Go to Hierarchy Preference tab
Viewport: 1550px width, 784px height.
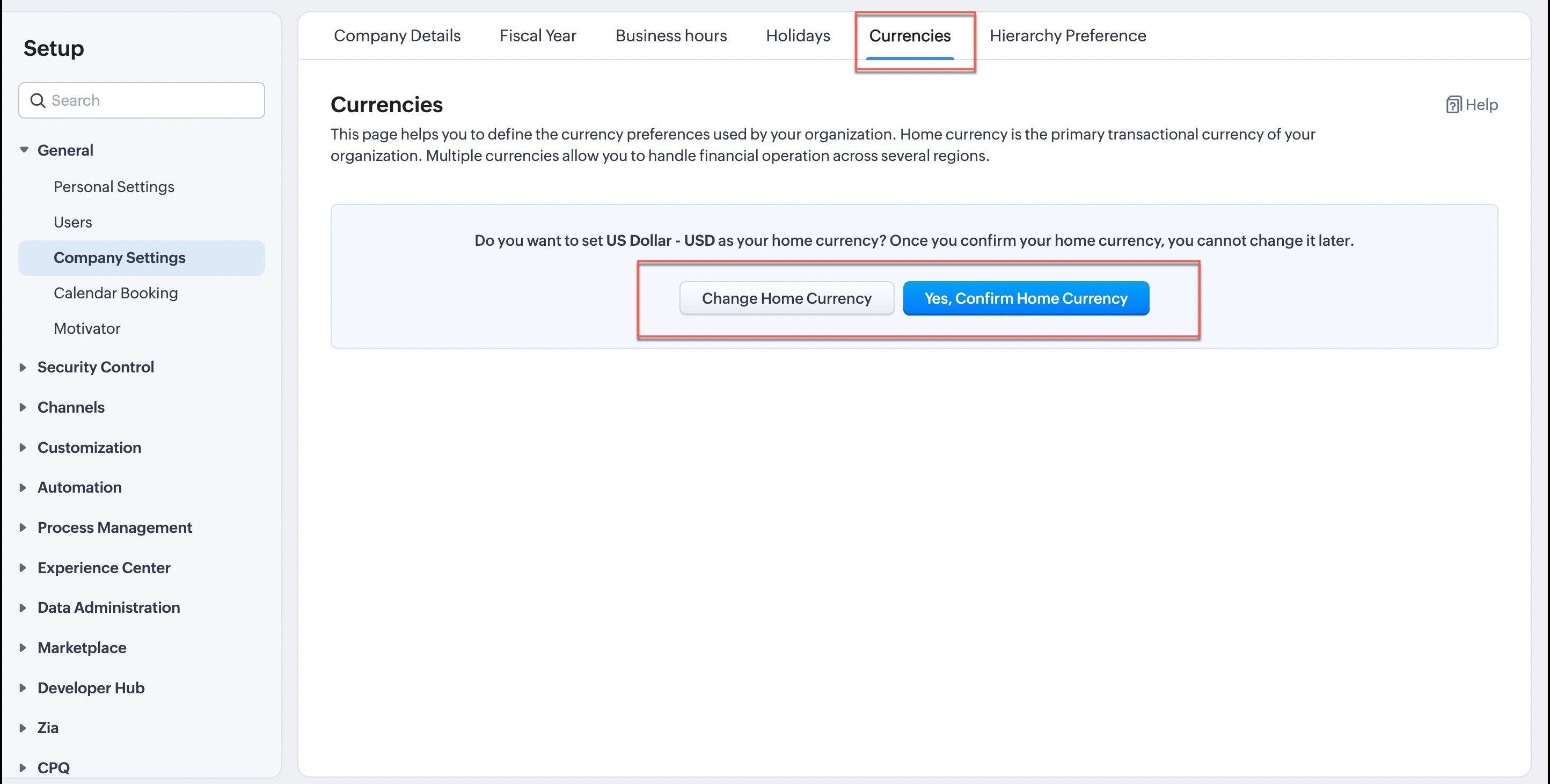coord(1068,36)
